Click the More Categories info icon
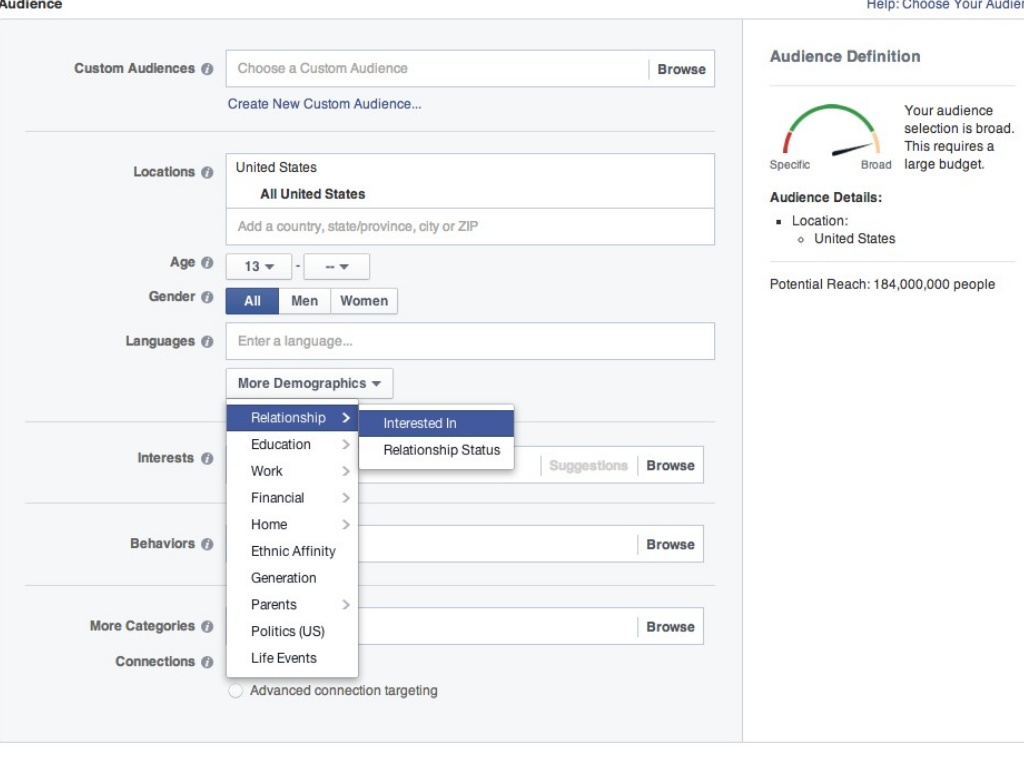Viewport: 1024px width, 768px height. tap(207, 626)
